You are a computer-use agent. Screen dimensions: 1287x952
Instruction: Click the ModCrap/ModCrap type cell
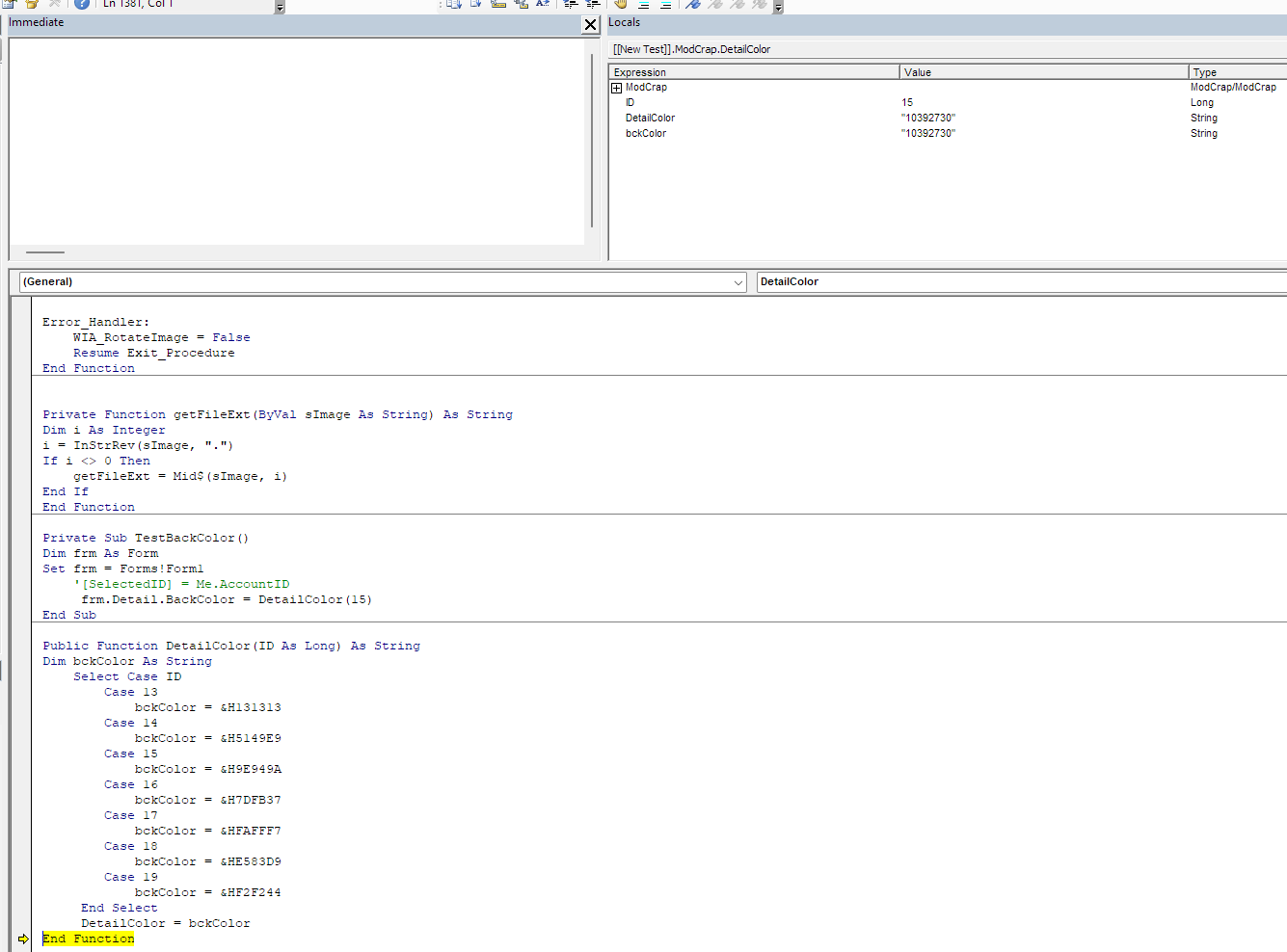[1233, 88]
